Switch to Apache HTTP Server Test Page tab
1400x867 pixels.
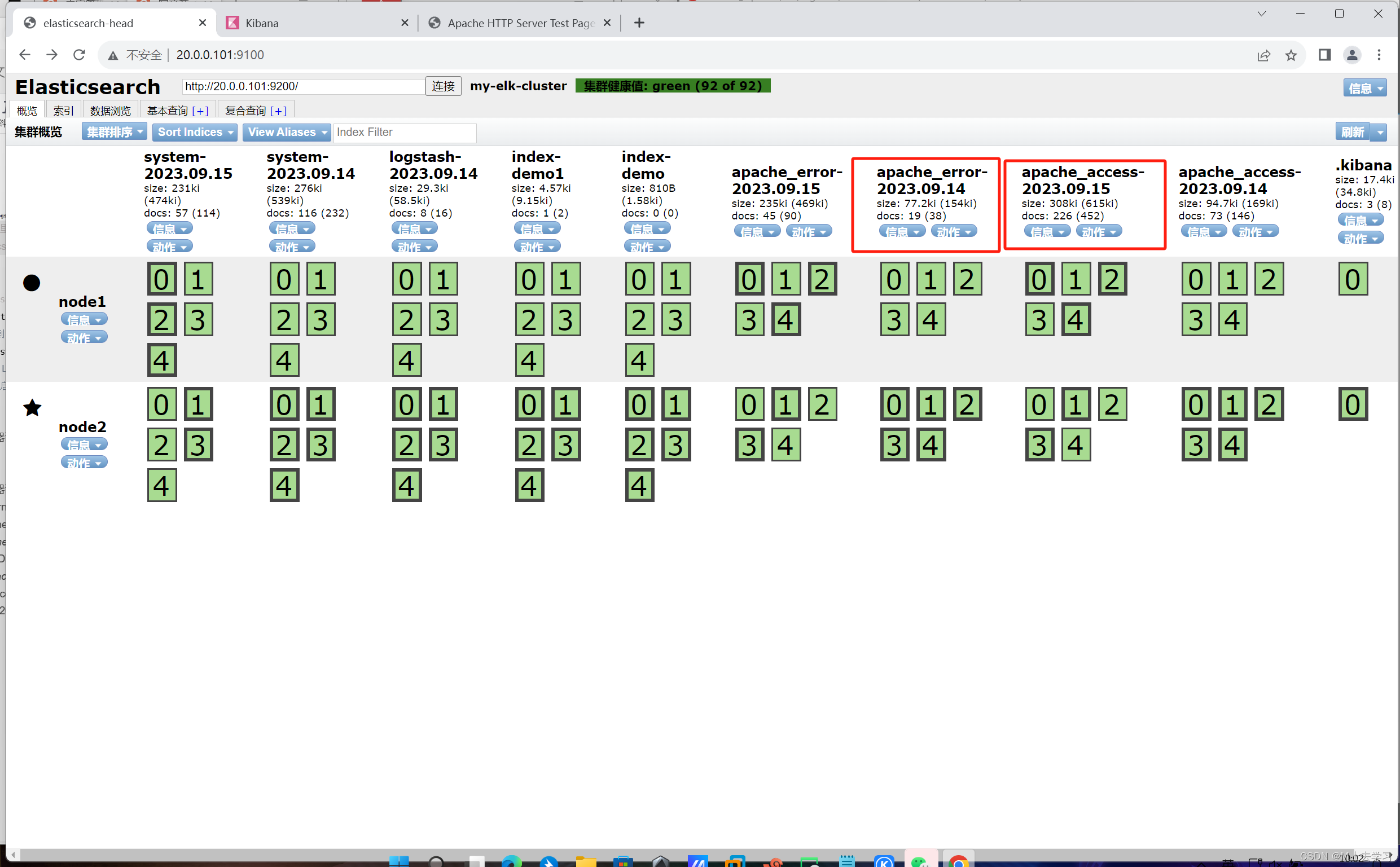click(x=521, y=23)
